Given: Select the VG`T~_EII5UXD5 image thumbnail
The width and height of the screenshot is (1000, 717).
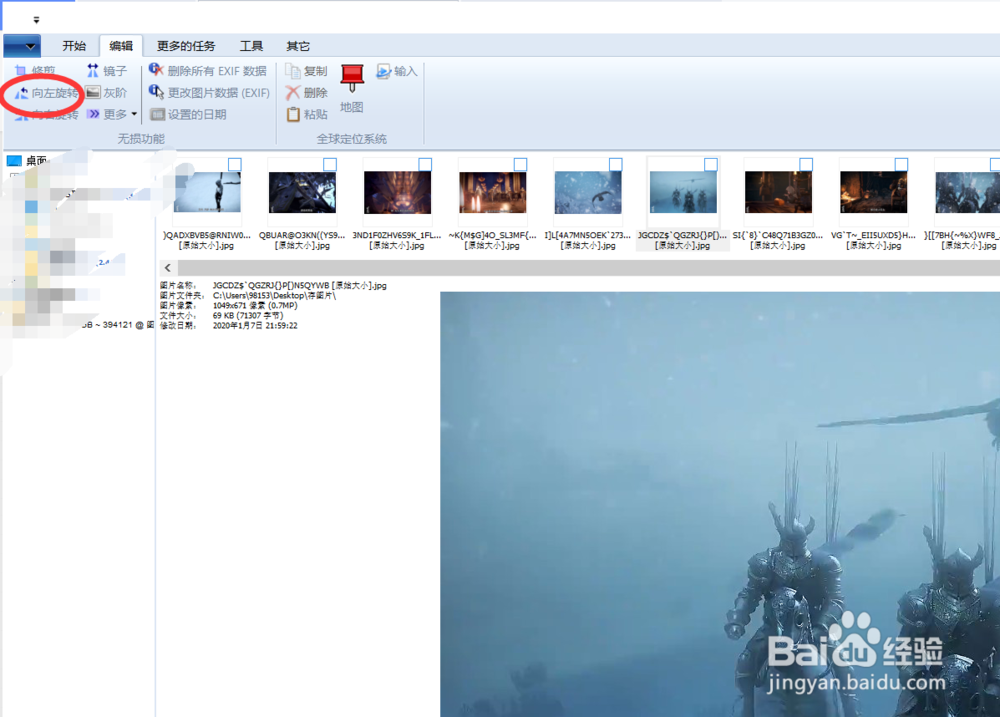Looking at the screenshot, I should click(874, 192).
